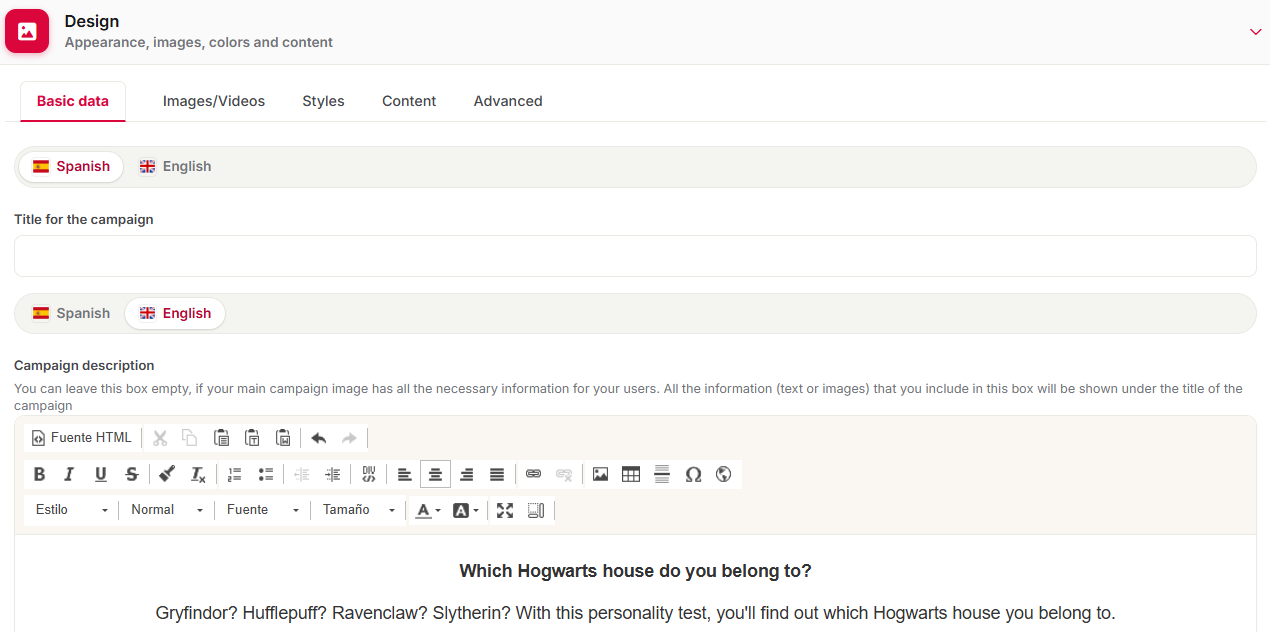The width and height of the screenshot is (1270, 632).
Task: Align text to the left
Action: [x=404, y=474]
